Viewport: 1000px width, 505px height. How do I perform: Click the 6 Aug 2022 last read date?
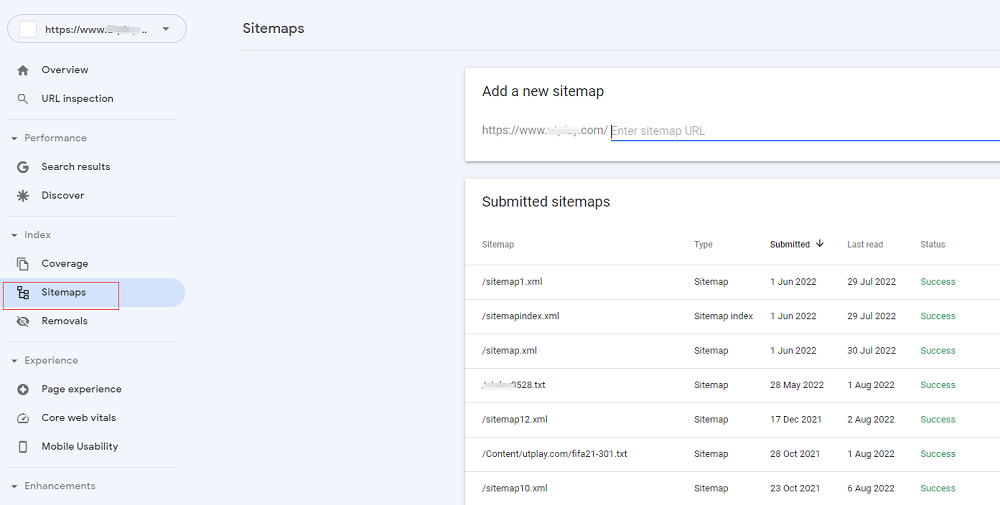[x=871, y=488]
